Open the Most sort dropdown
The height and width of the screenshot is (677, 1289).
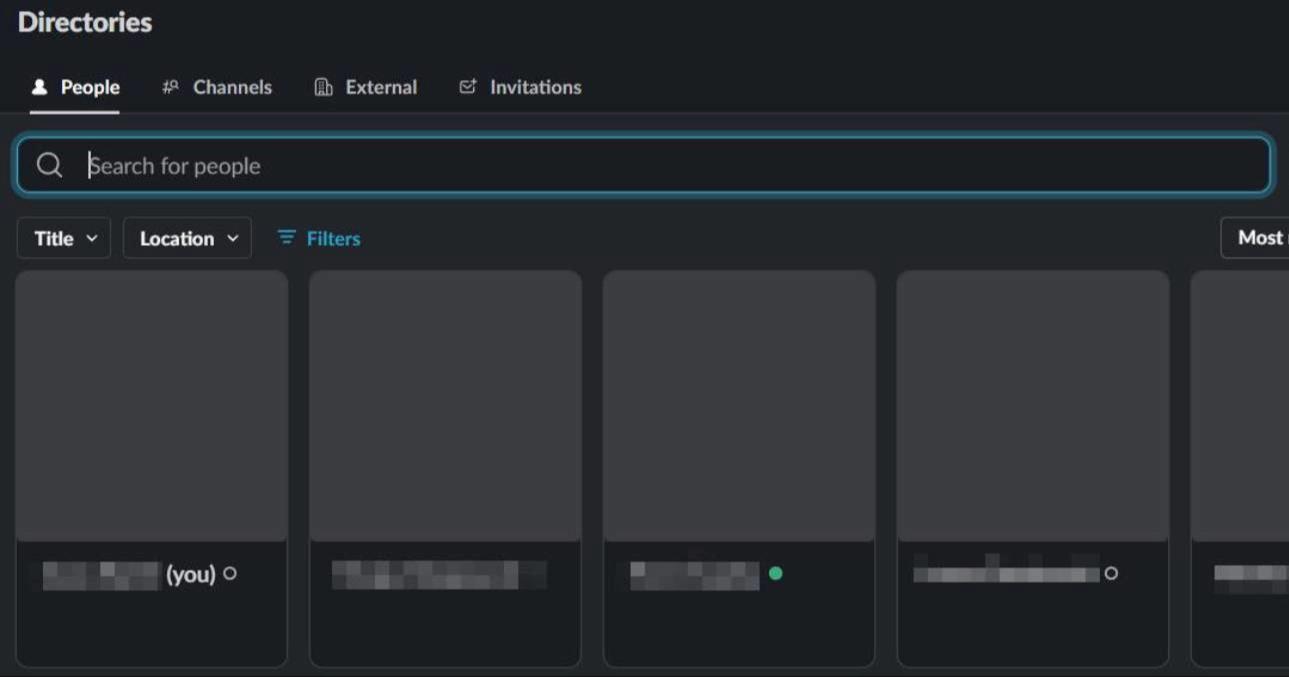(1257, 238)
